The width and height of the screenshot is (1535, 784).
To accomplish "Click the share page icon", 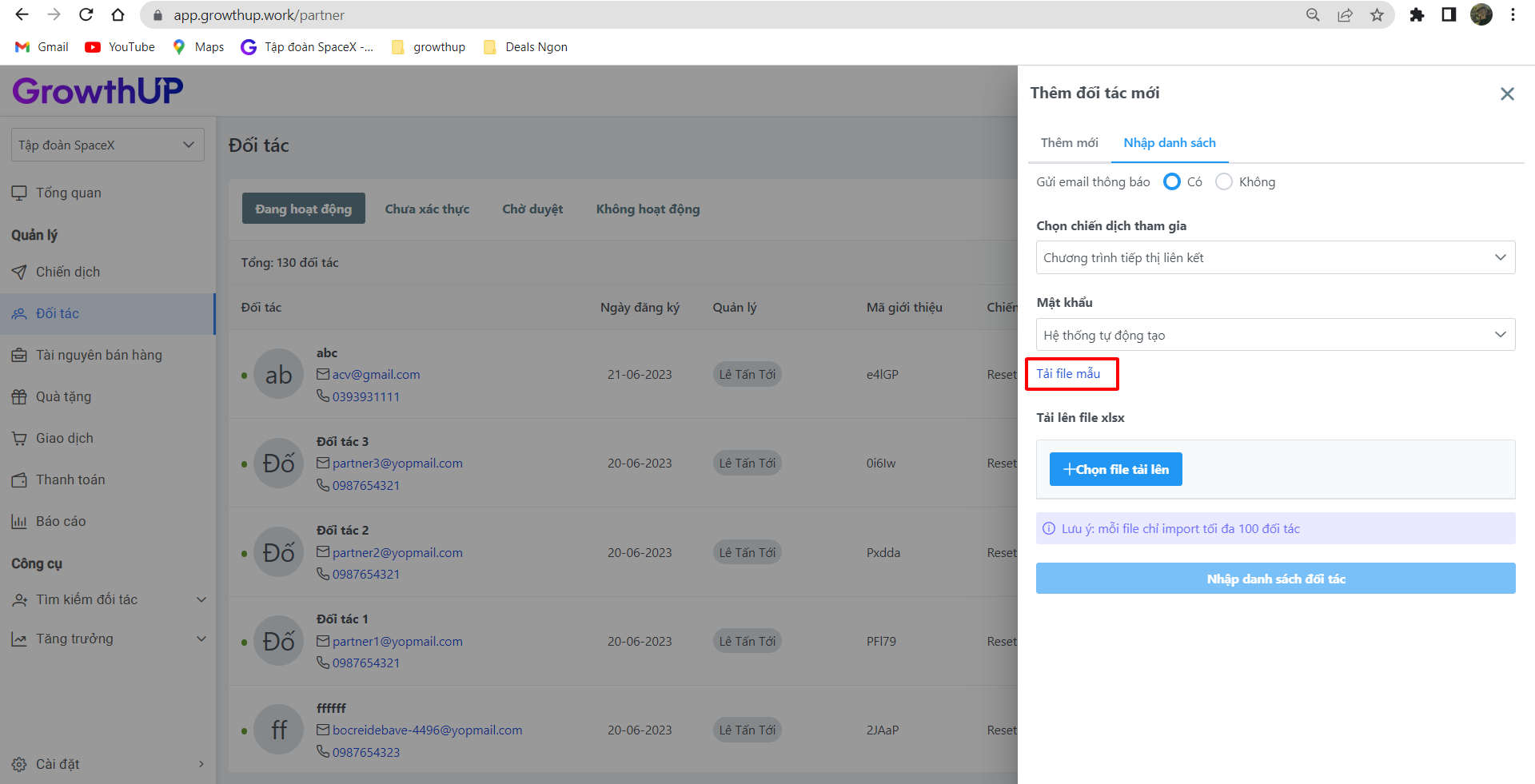I will 1345,15.
